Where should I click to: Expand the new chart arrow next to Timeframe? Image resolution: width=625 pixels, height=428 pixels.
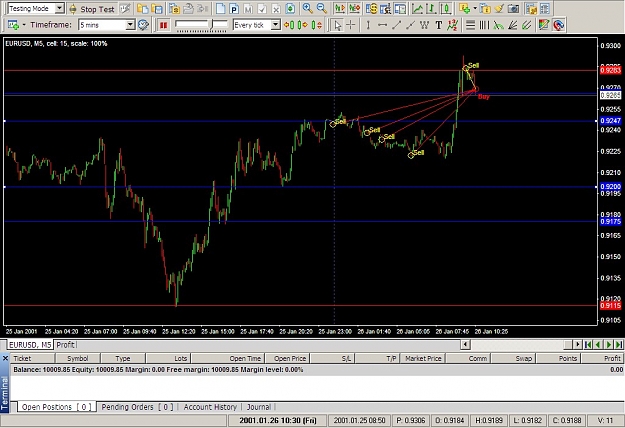24,25
